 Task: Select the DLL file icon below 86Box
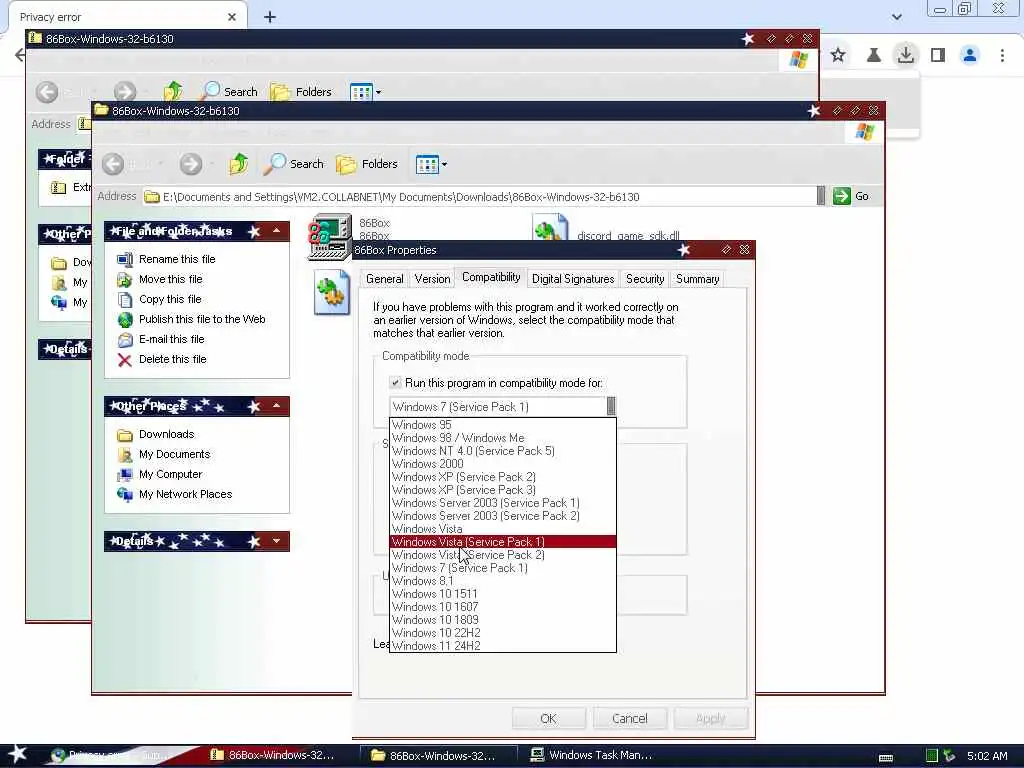tap(331, 292)
